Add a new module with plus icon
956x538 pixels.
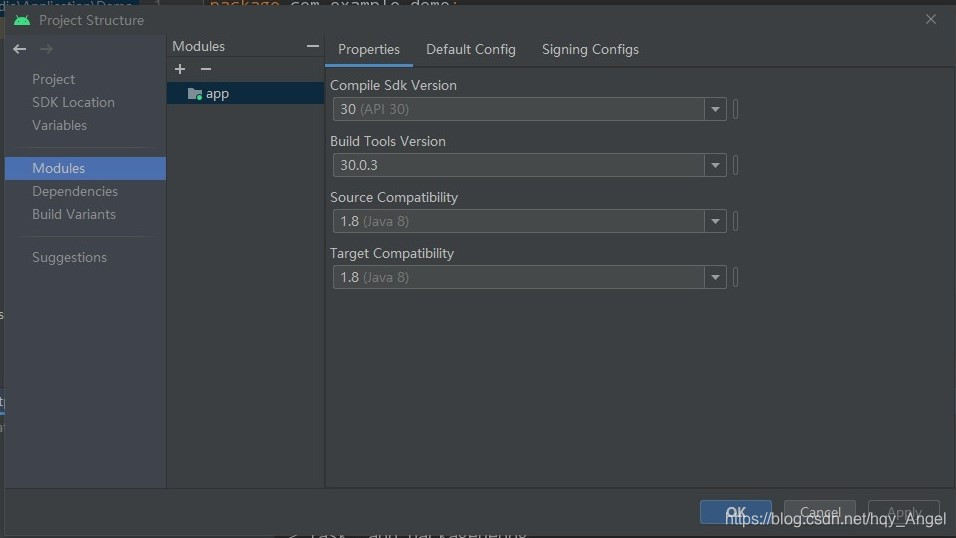point(180,69)
